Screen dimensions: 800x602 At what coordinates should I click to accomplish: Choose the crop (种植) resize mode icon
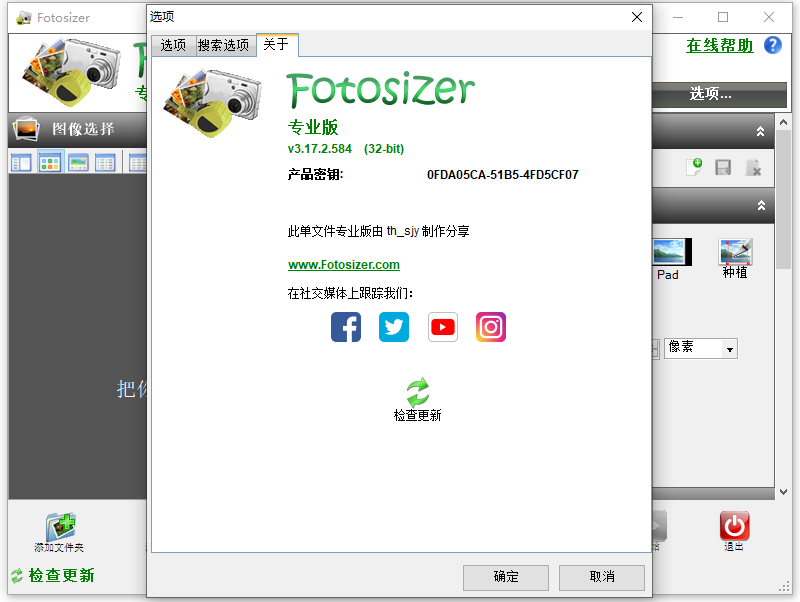[735, 252]
